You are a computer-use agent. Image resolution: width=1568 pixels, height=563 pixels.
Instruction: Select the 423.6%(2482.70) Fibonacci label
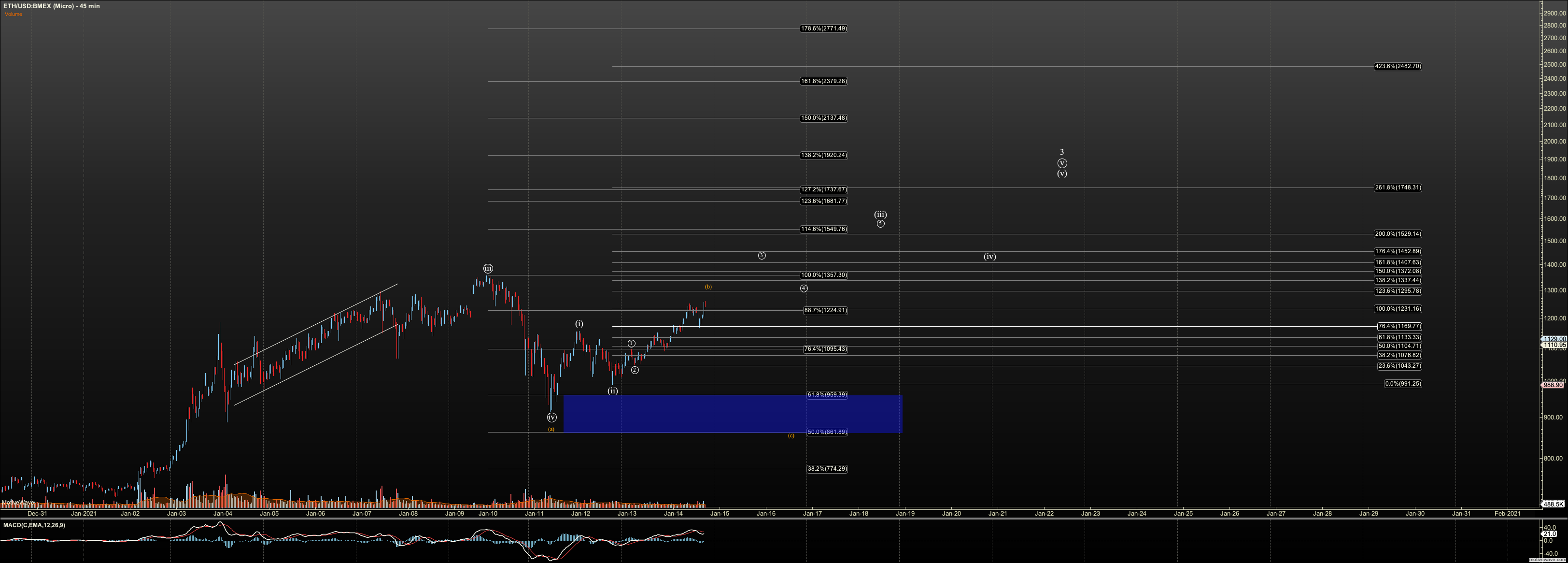click(1397, 66)
